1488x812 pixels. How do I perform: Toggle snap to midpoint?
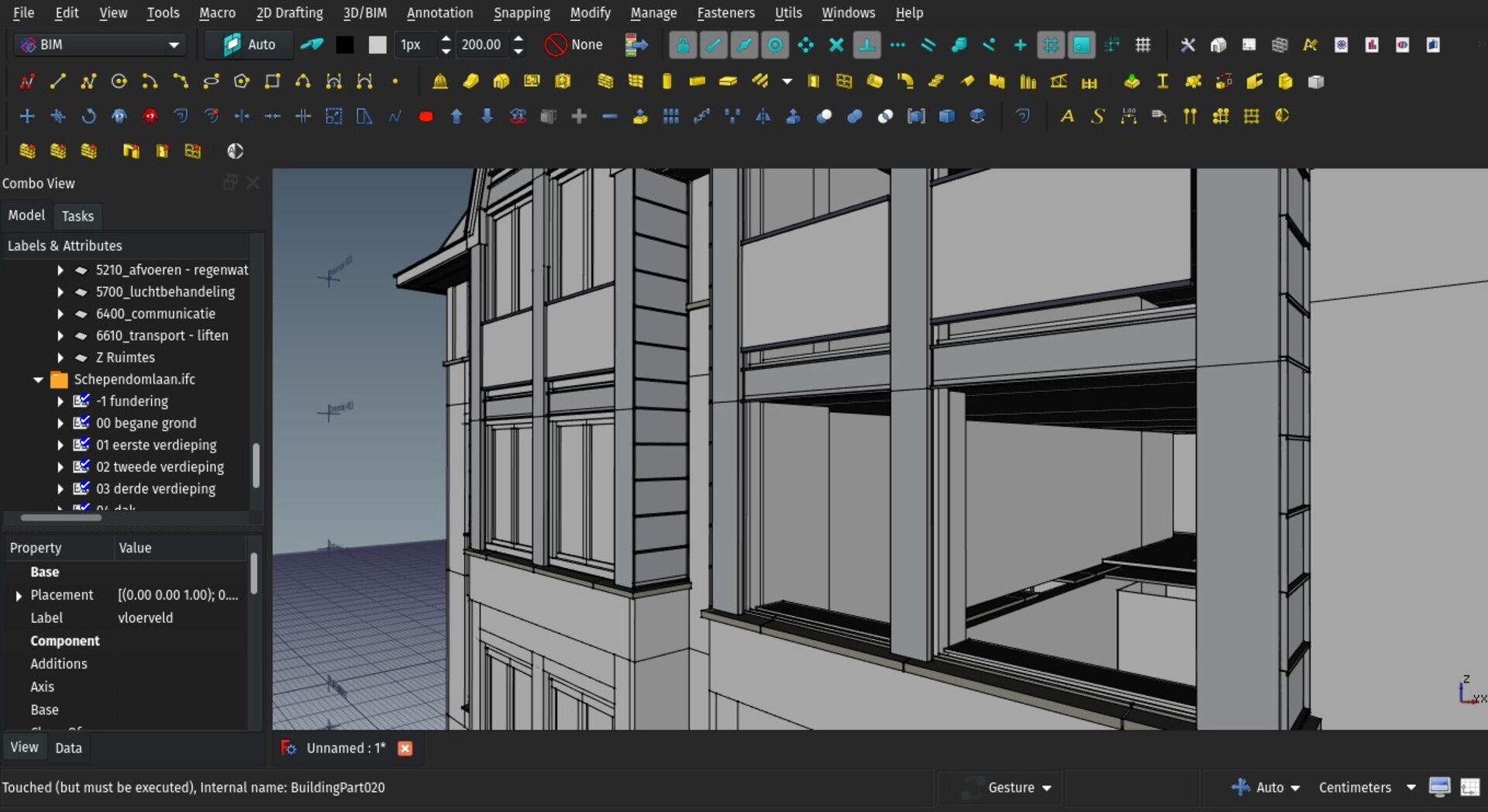(744, 45)
